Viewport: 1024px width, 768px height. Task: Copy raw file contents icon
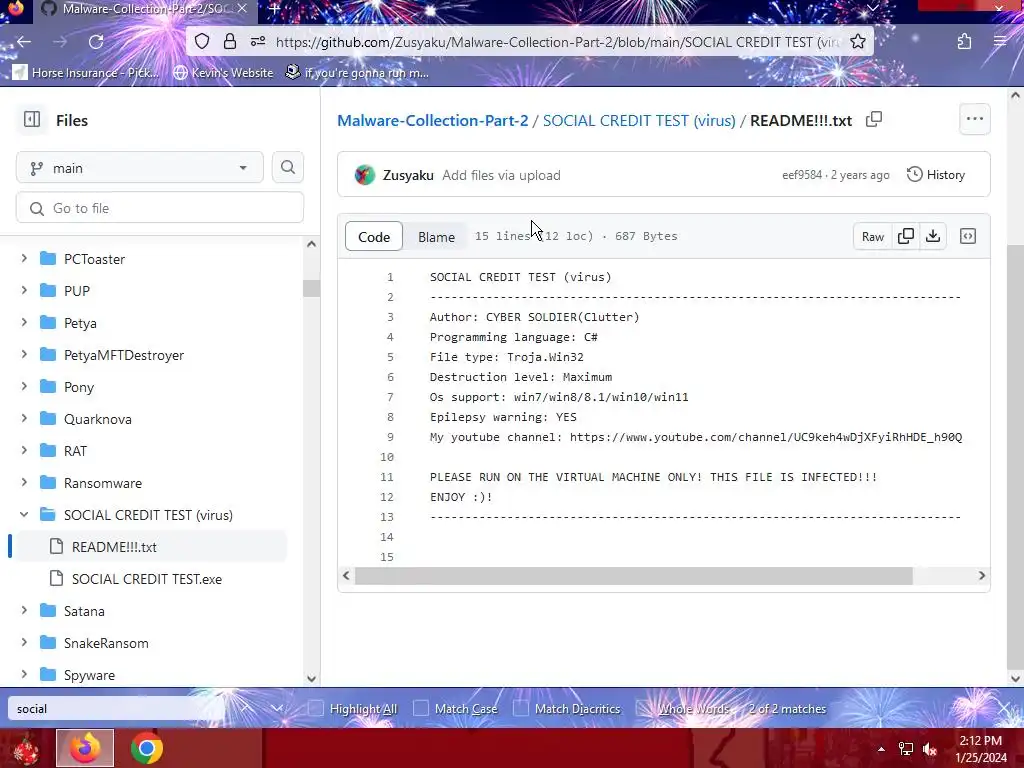[x=906, y=236]
